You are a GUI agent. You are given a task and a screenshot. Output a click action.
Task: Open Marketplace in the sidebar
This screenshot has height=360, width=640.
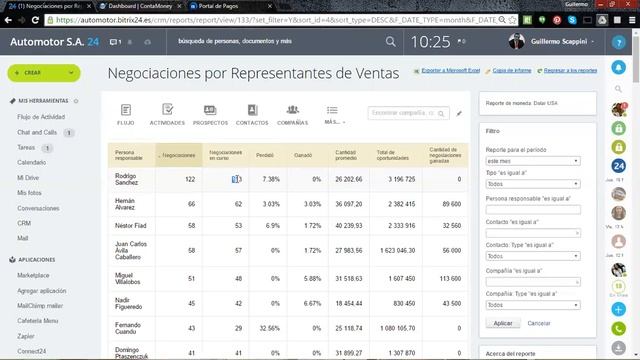tap(33, 276)
